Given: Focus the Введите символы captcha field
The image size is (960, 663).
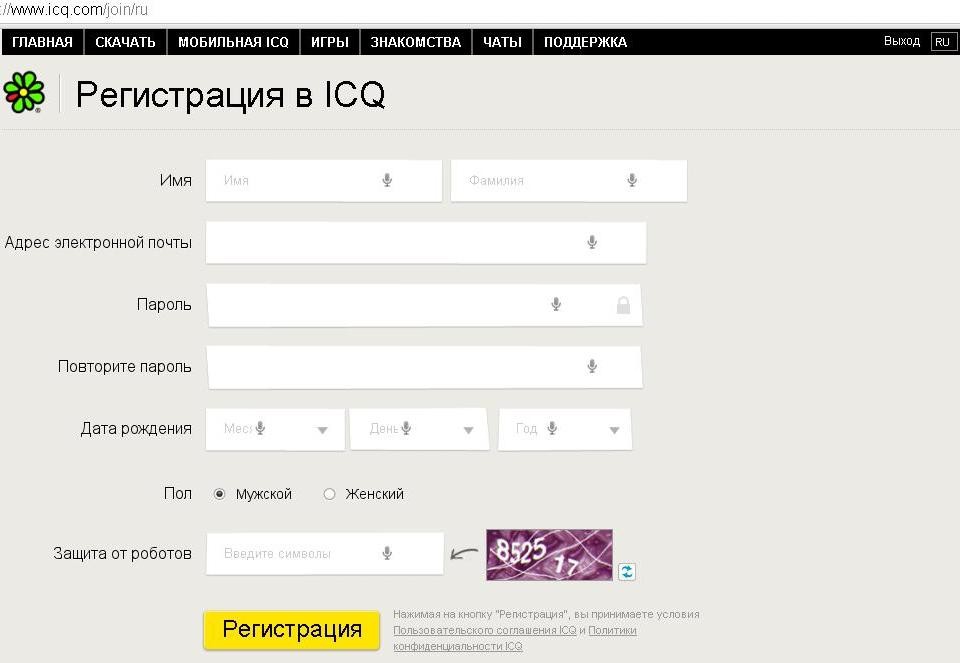Looking at the screenshot, I should [324, 553].
